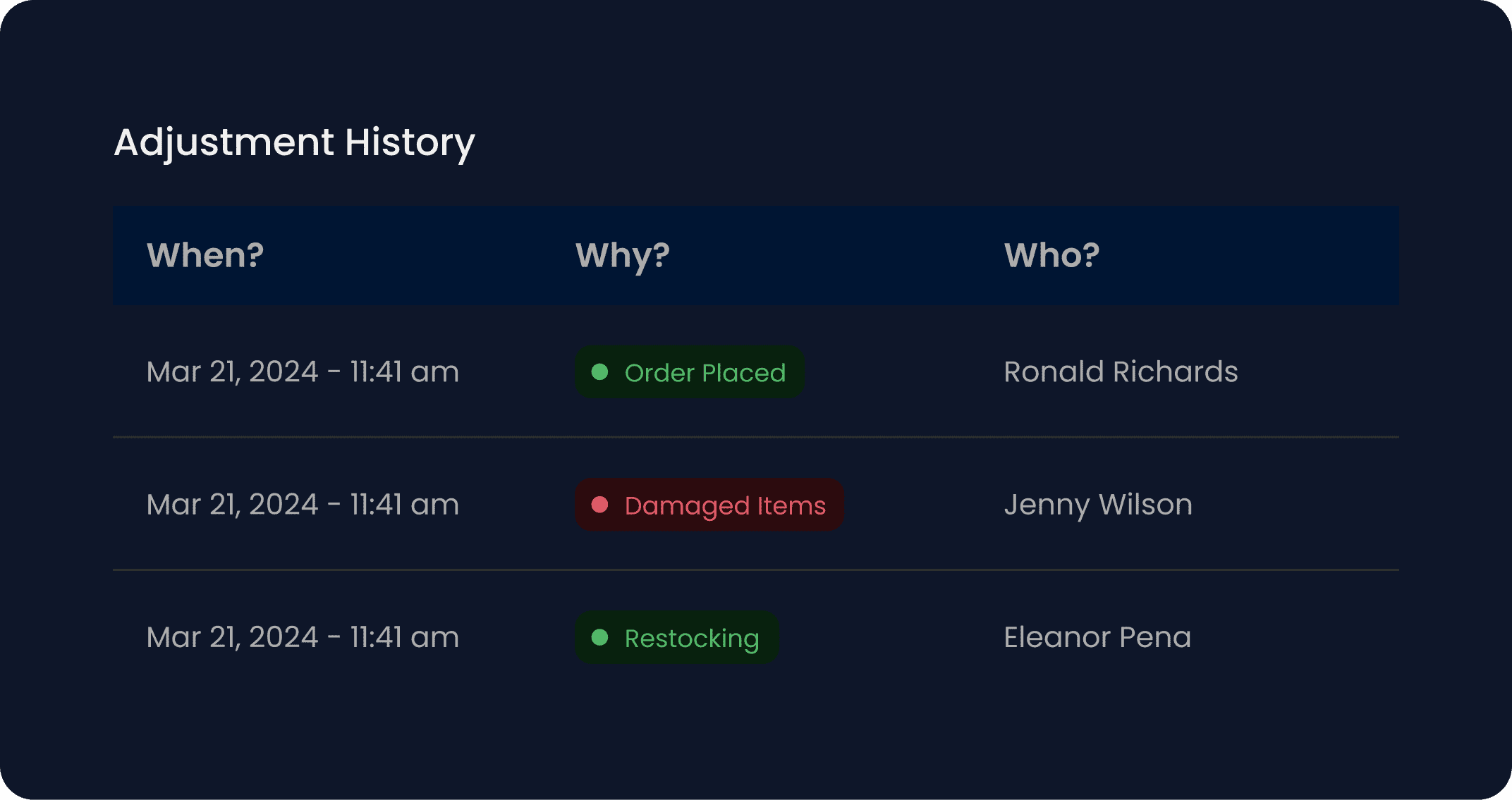Click the green dot in Restocking badge

(x=600, y=637)
